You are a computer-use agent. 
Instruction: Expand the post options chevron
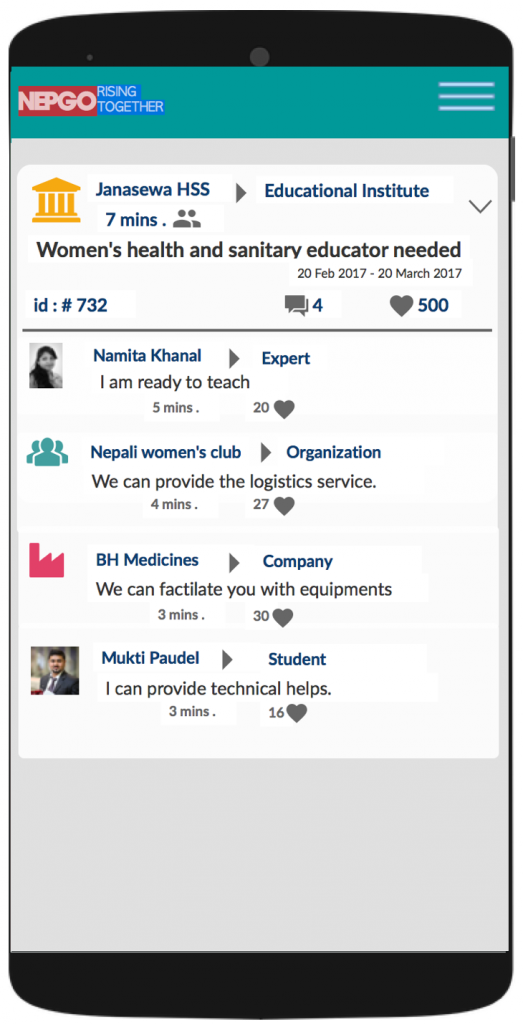(x=481, y=206)
